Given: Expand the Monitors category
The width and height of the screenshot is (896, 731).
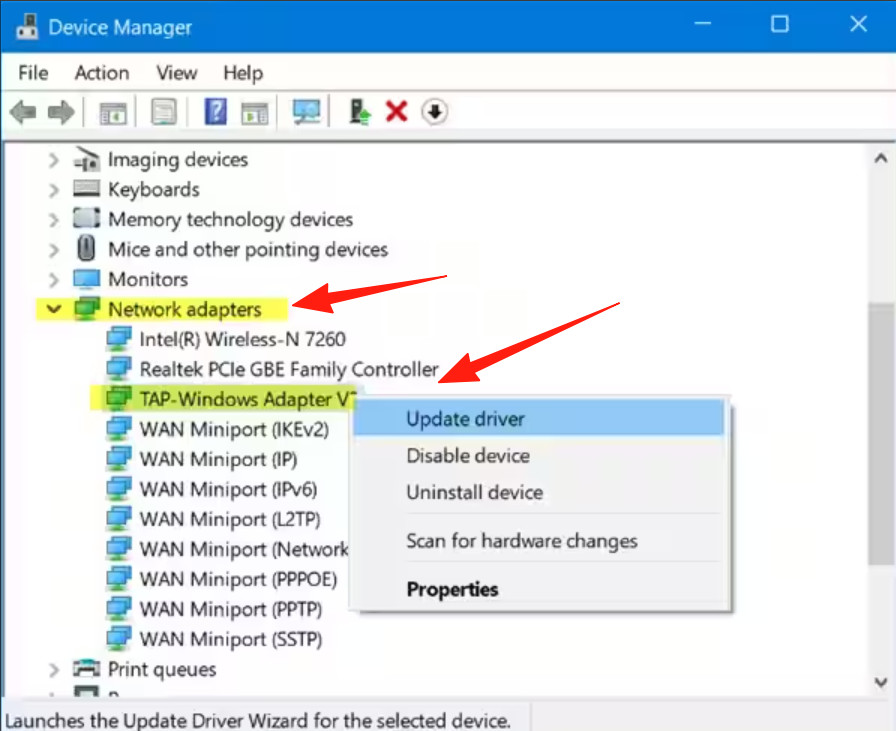Looking at the screenshot, I should coord(53,279).
